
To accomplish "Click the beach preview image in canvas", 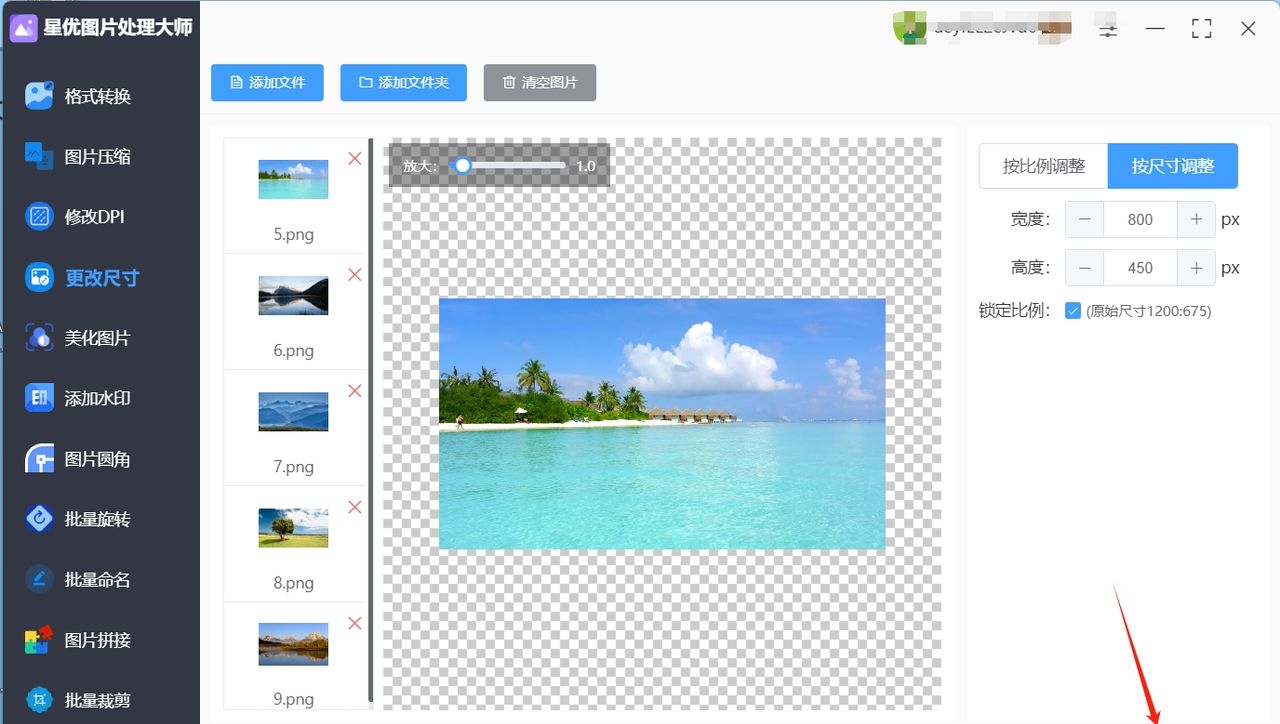I will (x=662, y=424).
